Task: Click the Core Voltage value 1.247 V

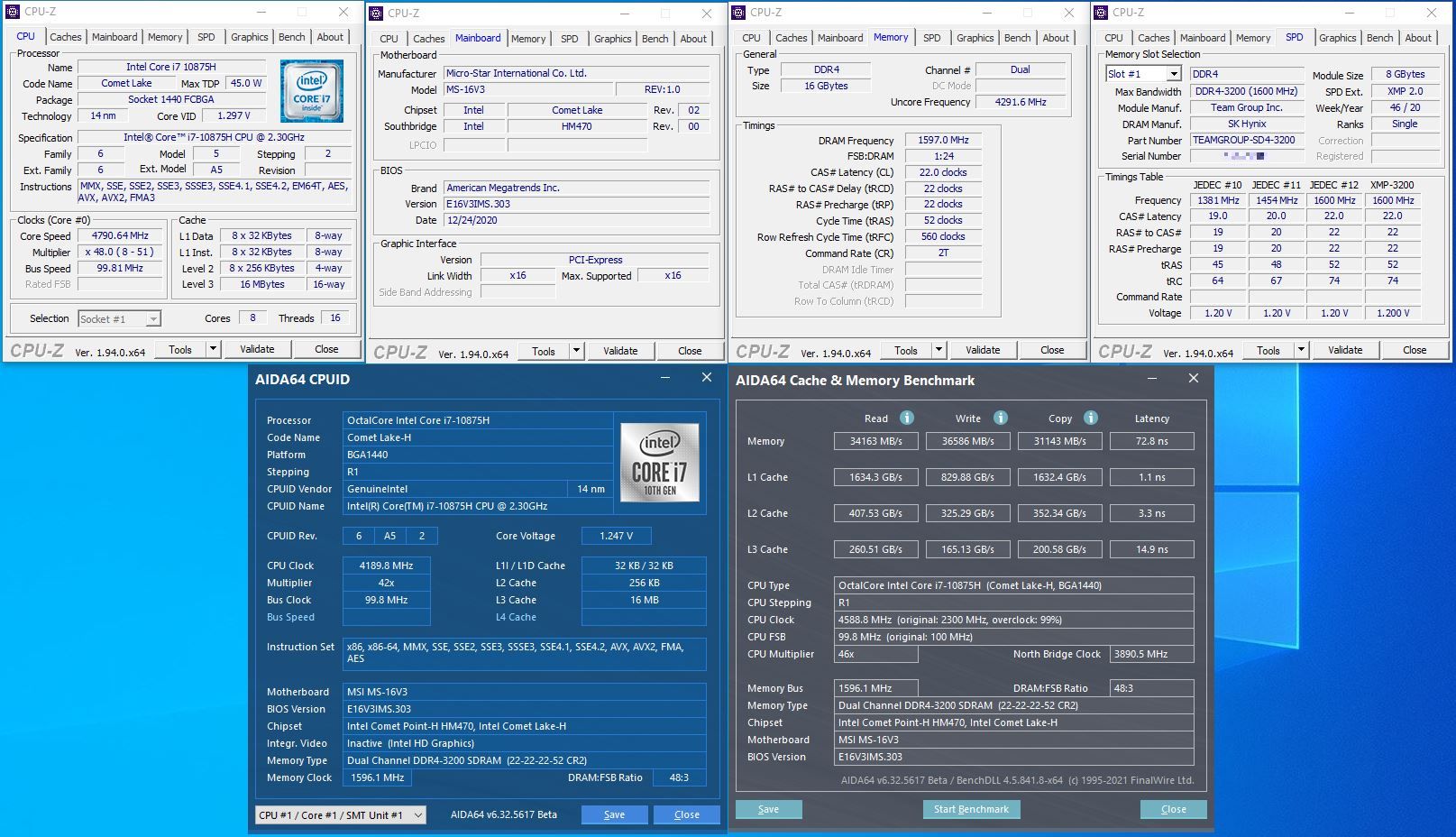Action: click(617, 536)
